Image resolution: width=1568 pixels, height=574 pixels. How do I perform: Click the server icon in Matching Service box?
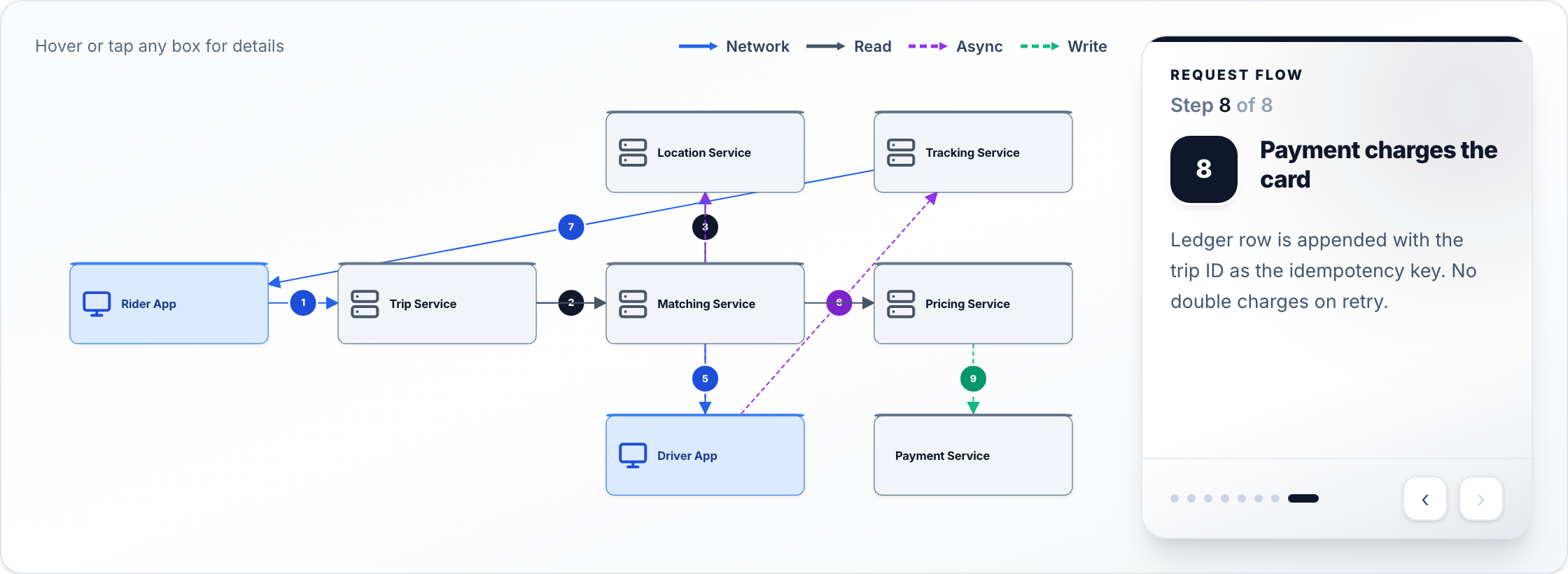[x=633, y=304]
